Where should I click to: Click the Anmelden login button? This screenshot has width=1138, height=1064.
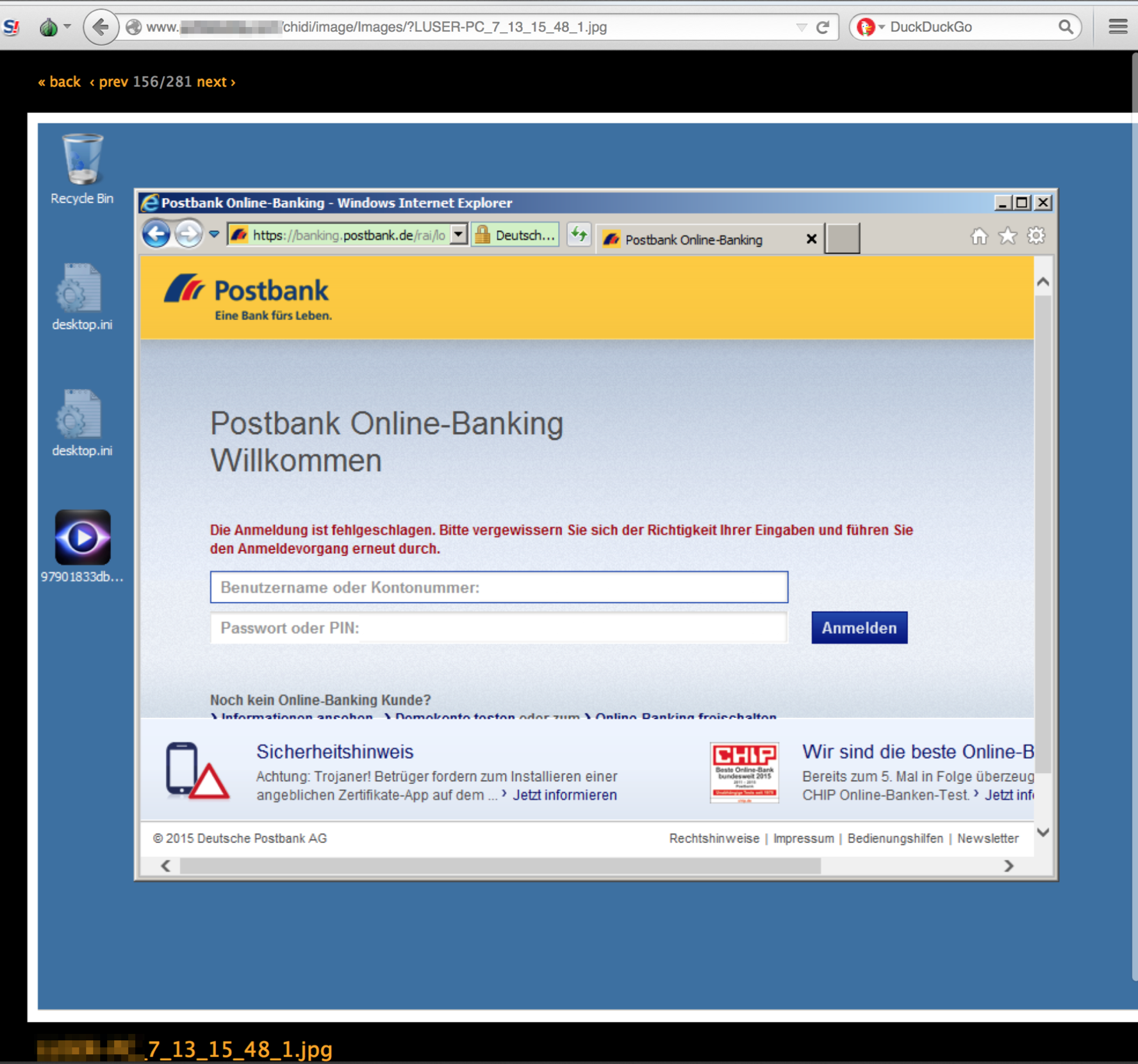(x=859, y=628)
